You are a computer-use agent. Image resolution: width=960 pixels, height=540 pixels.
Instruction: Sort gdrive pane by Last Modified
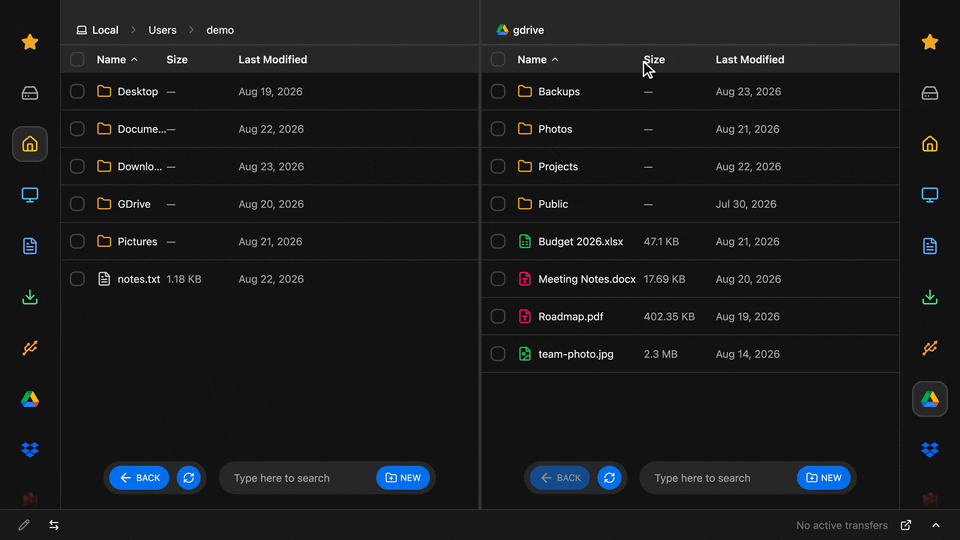(x=749, y=59)
